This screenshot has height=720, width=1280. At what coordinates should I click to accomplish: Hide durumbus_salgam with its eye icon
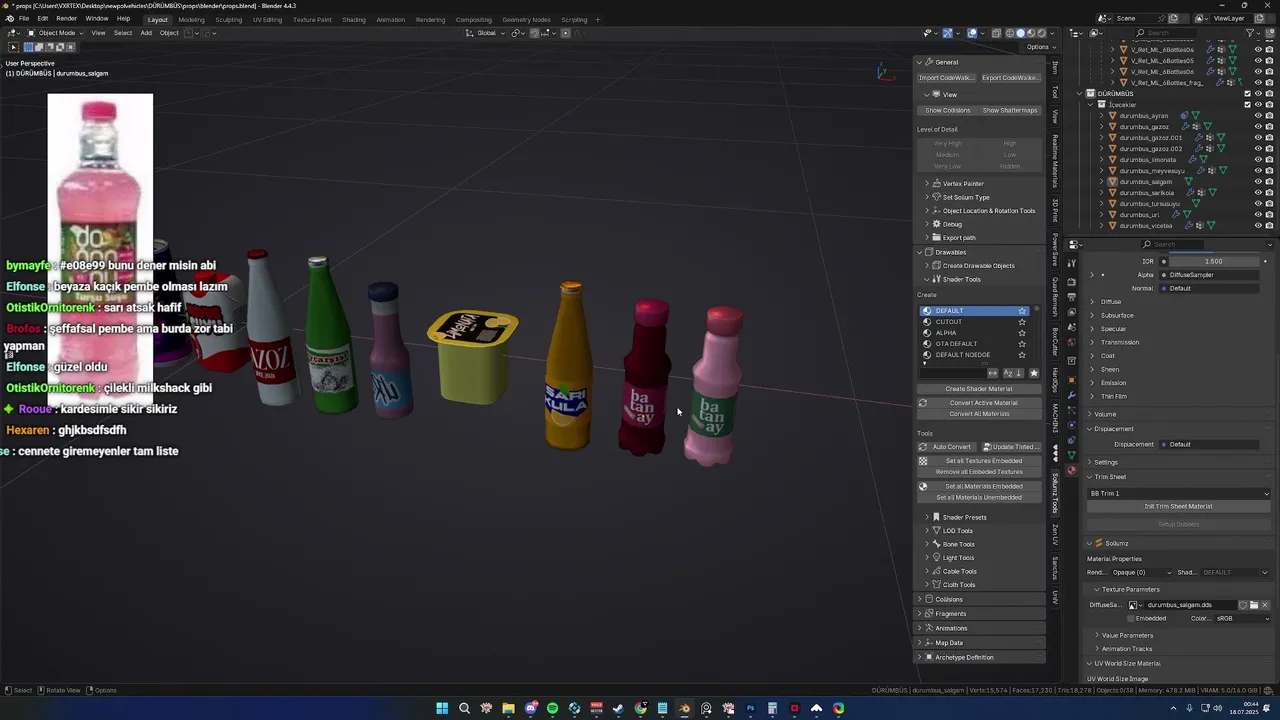[1258, 182]
